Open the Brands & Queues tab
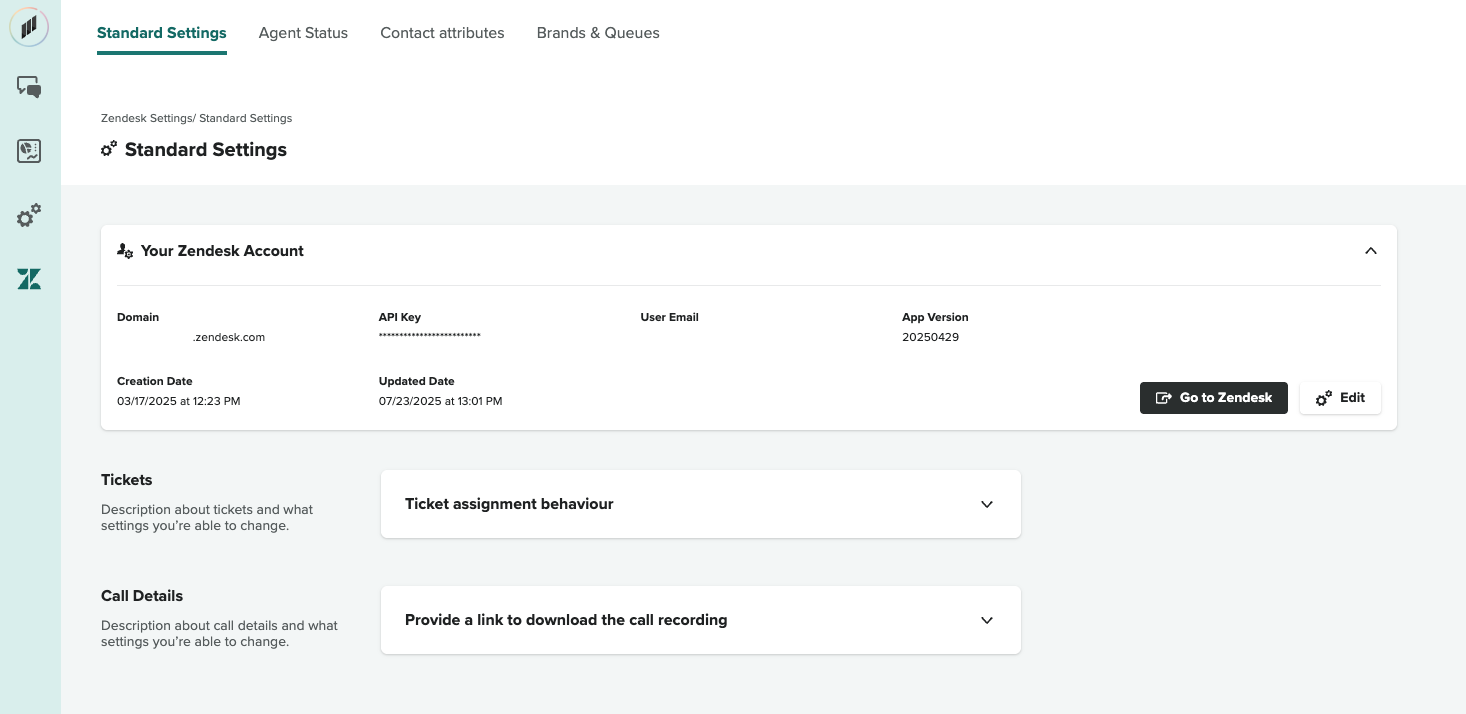The width and height of the screenshot is (1466, 714). click(598, 33)
